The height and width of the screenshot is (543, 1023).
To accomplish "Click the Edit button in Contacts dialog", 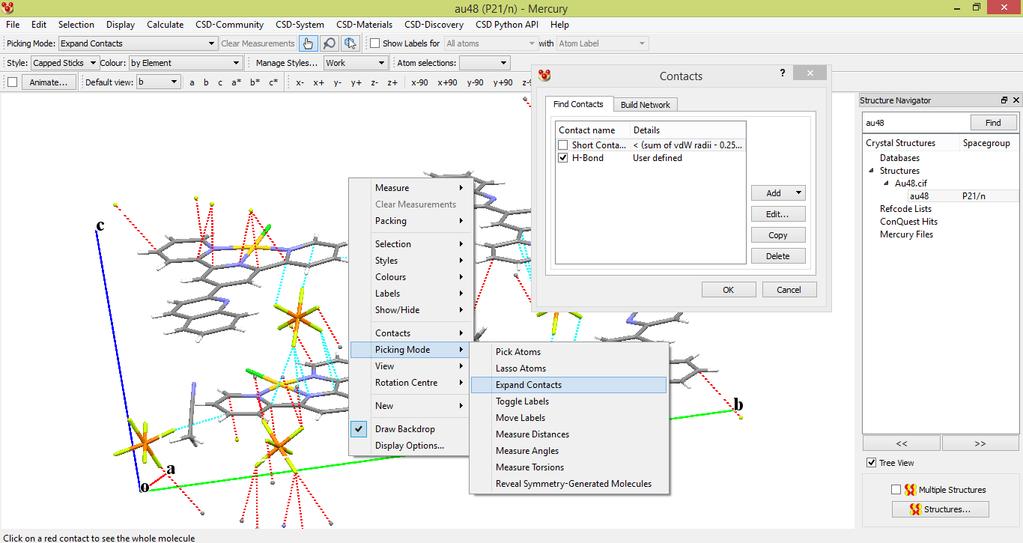I will pyautogui.click(x=778, y=214).
